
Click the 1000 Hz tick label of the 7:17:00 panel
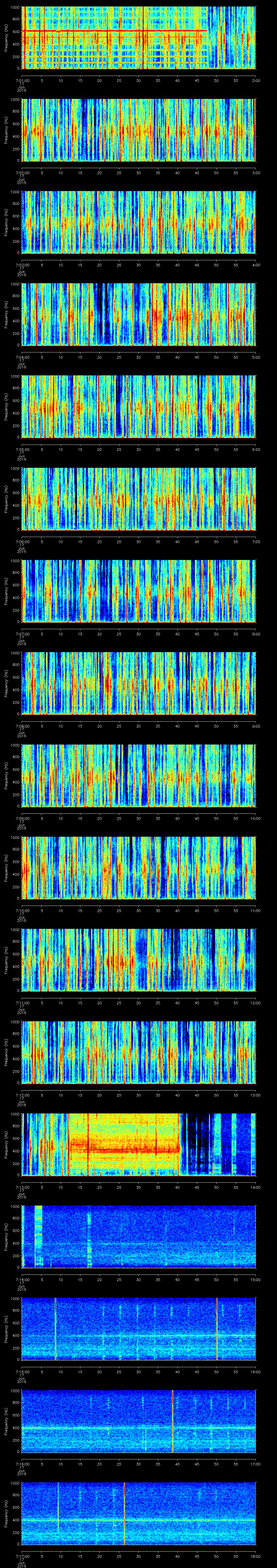click(x=15, y=1483)
